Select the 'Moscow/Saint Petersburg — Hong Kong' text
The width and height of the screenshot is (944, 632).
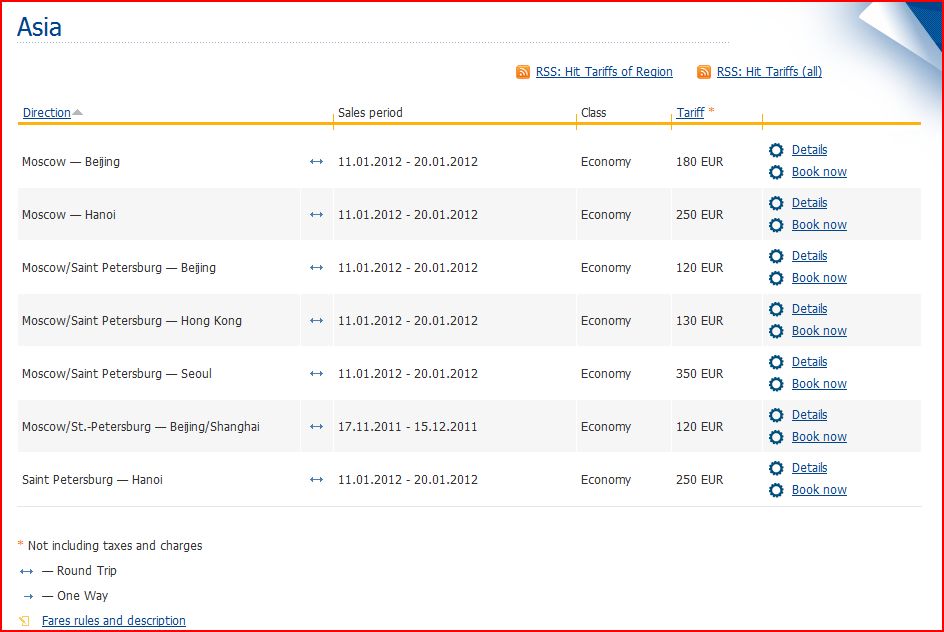[132, 321]
